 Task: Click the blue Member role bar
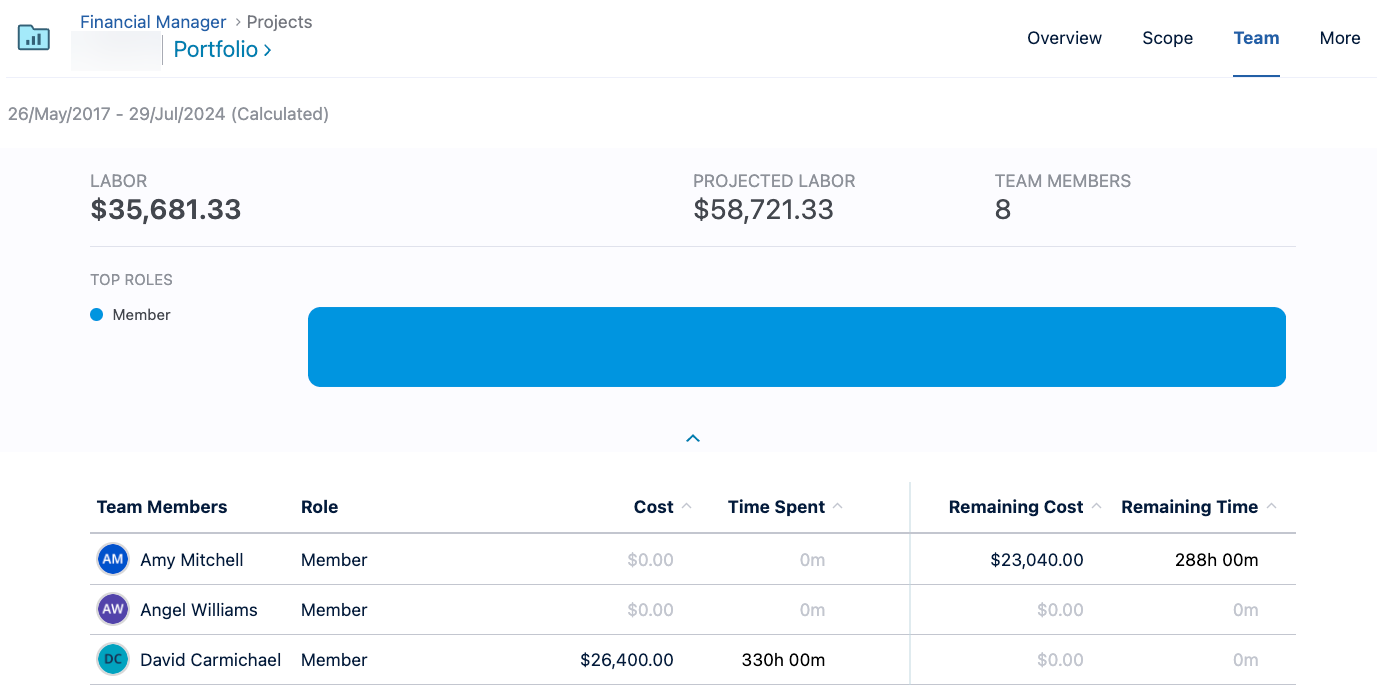796,347
